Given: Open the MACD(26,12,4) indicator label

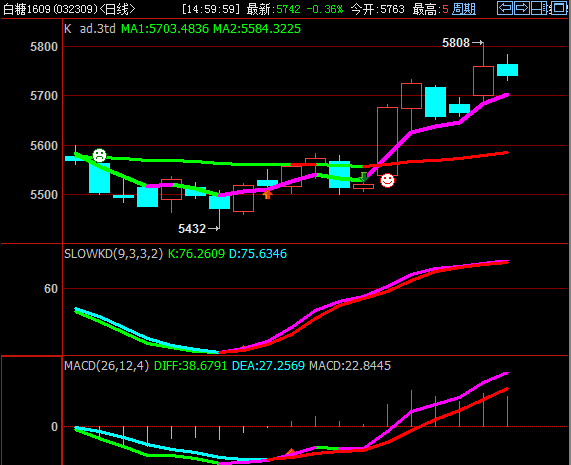Looking at the screenshot, I should pyautogui.click(x=107, y=366).
